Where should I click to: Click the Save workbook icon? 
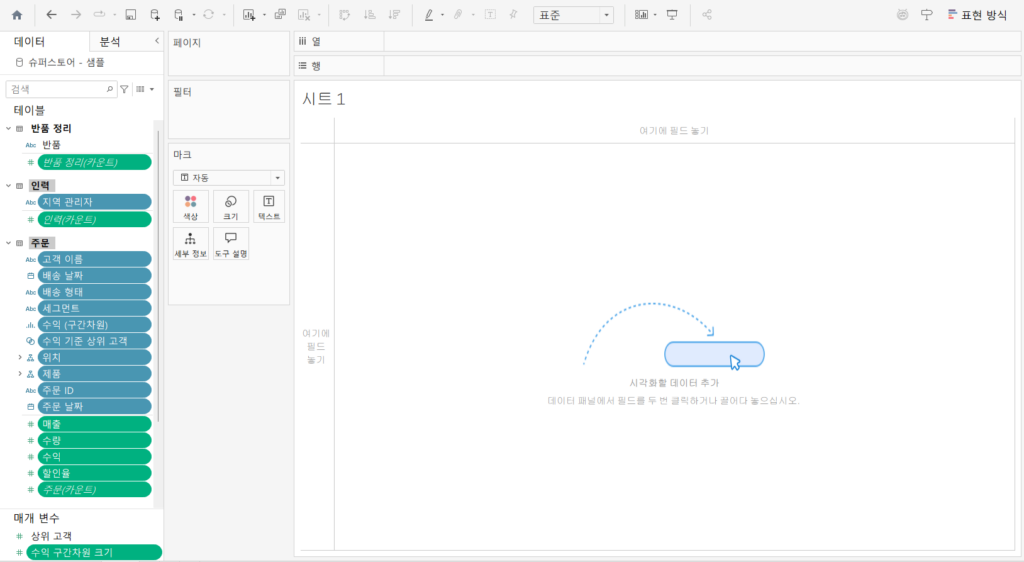tap(130, 15)
